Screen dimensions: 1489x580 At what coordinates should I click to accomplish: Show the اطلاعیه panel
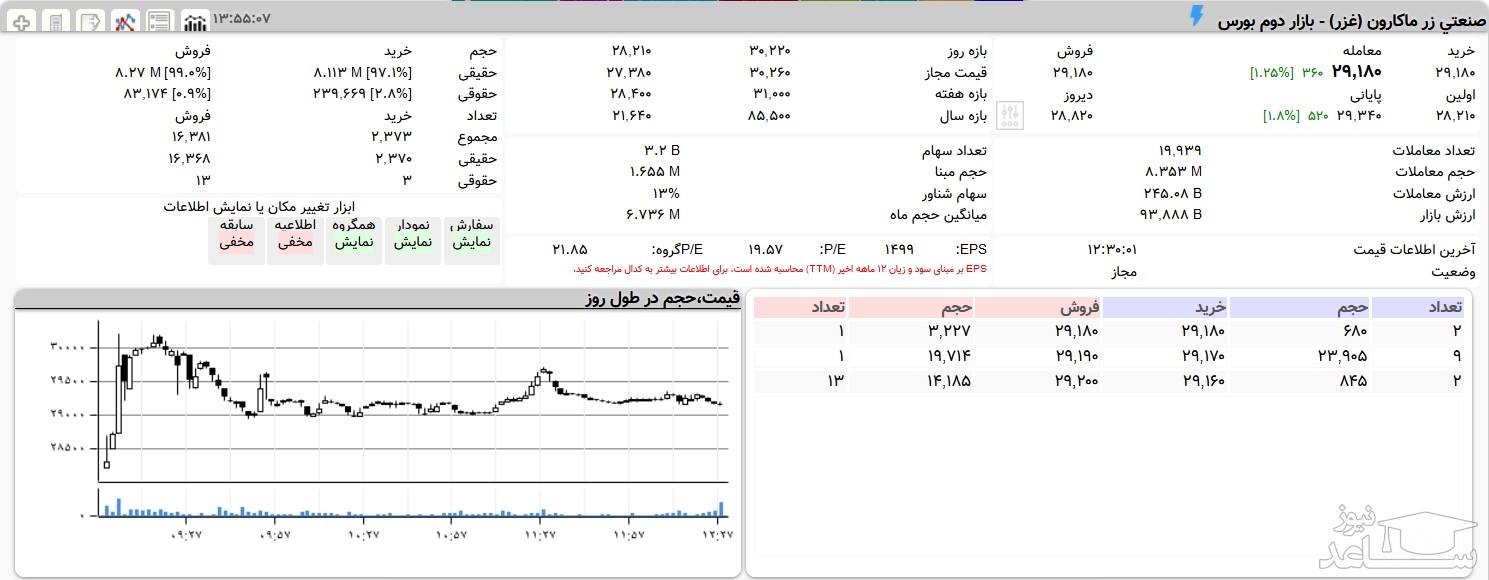coord(295,235)
